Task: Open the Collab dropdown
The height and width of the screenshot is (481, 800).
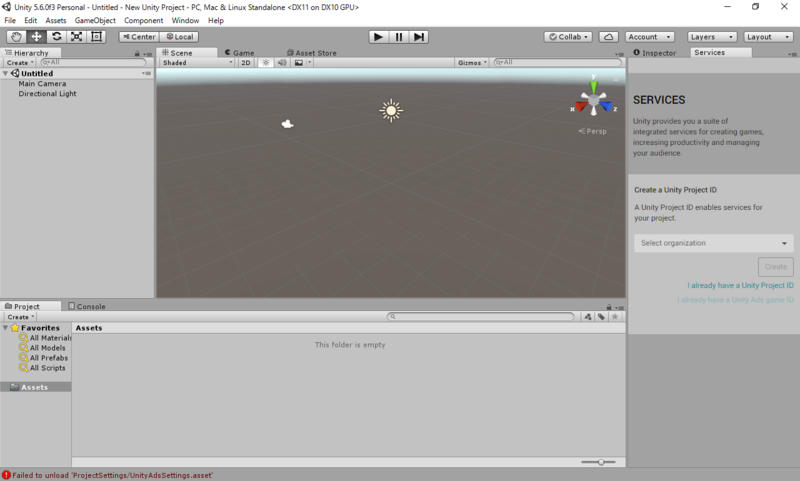Action: tap(568, 37)
